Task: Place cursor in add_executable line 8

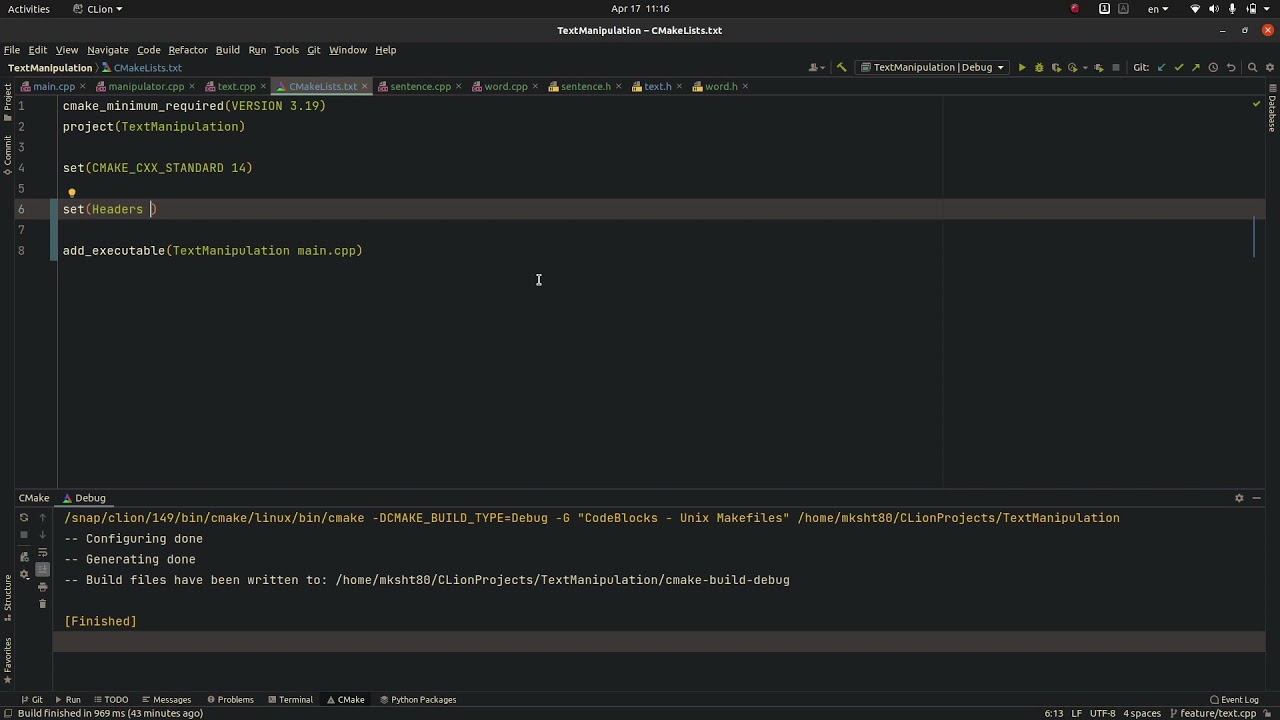Action: [x=213, y=251]
